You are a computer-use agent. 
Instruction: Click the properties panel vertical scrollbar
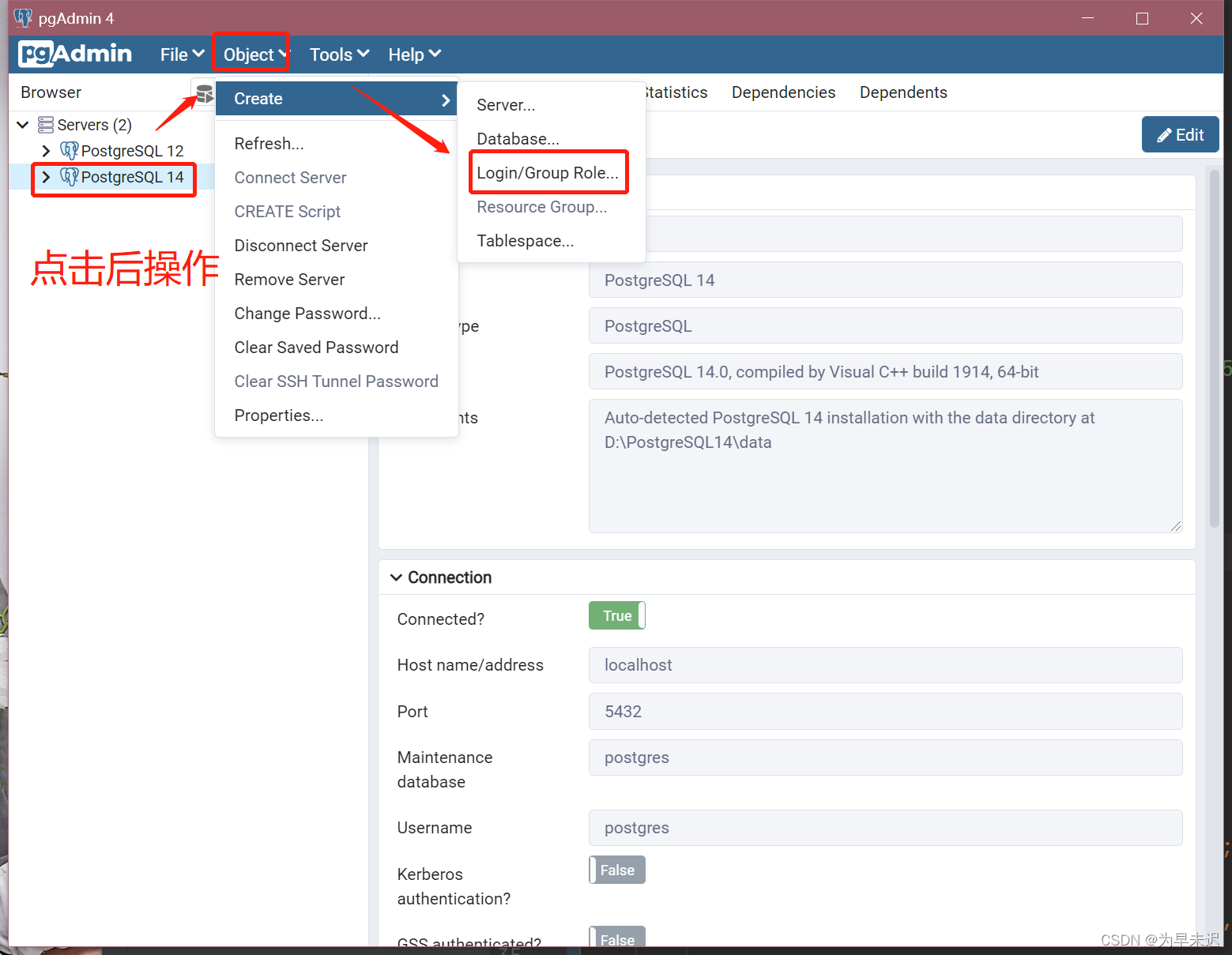[x=1215, y=348]
